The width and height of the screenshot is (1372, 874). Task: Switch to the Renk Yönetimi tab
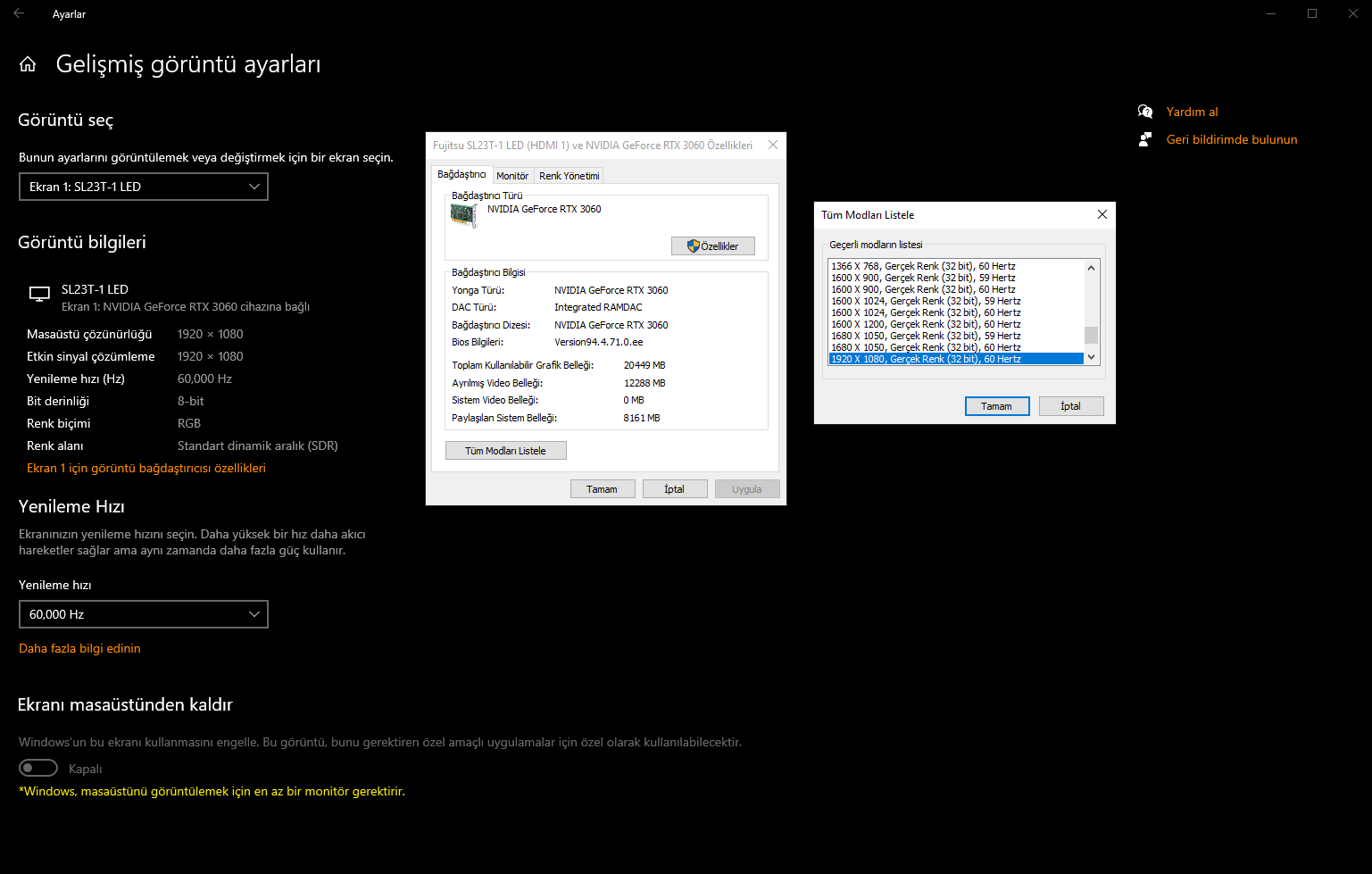pyautogui.click(x=569, y=176)
